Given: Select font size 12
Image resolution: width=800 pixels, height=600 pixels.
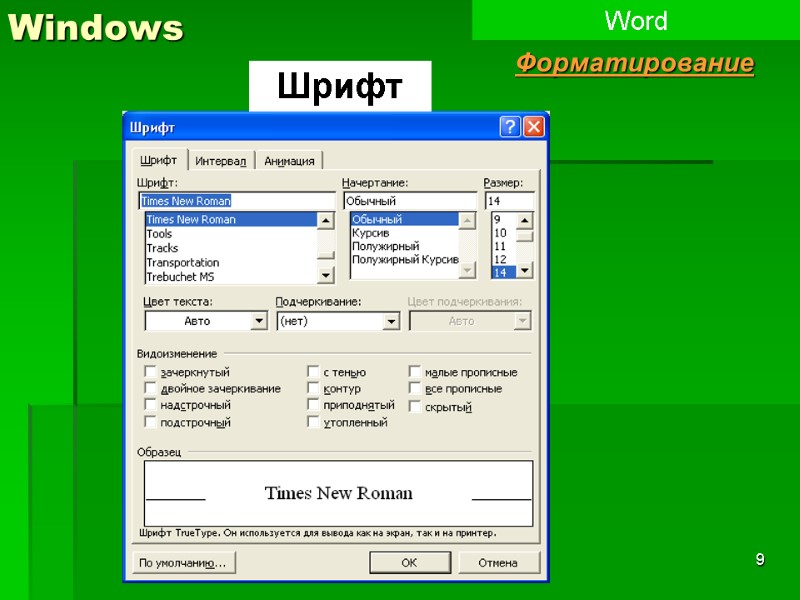Looking at the screenshot, I should pyautogui.click(x=504, y=259).
